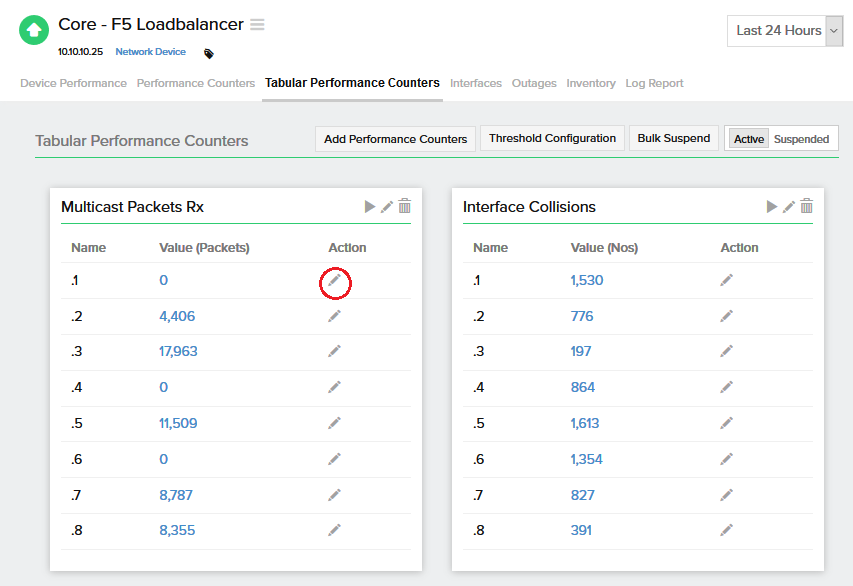Open the Last 24 Hours time range dropdown
The height and width of the screenshot is (586, 853).
point(785,31)
